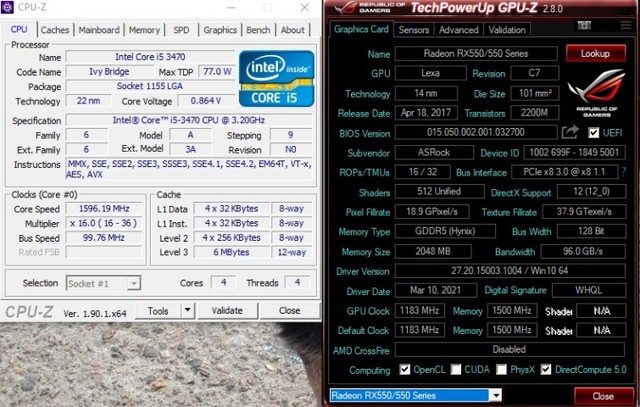The image size is (640, 407).
Task: Click the CPU-Z Close button
Action: 289,311
